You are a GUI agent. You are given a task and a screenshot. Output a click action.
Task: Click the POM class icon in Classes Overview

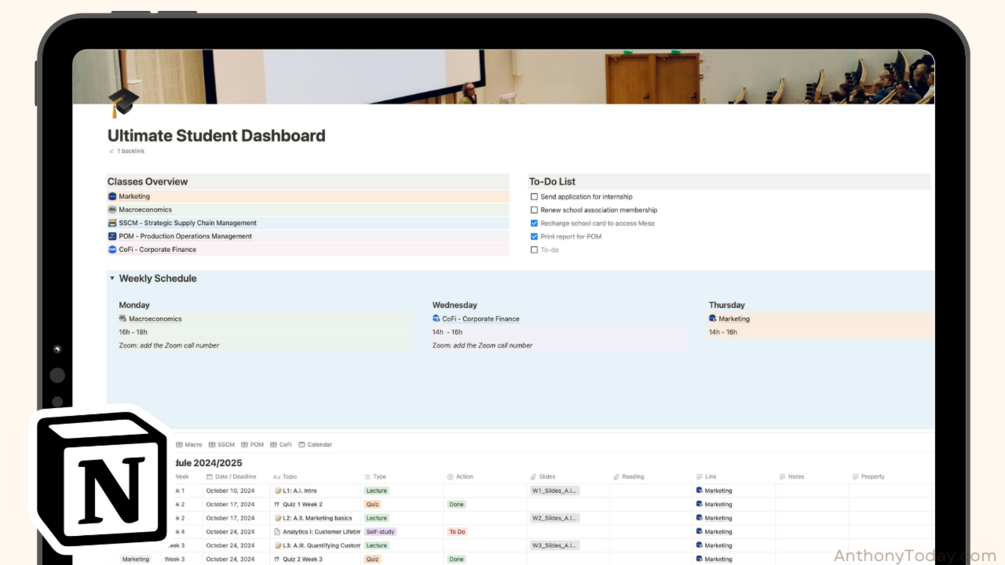click(112, 236)
